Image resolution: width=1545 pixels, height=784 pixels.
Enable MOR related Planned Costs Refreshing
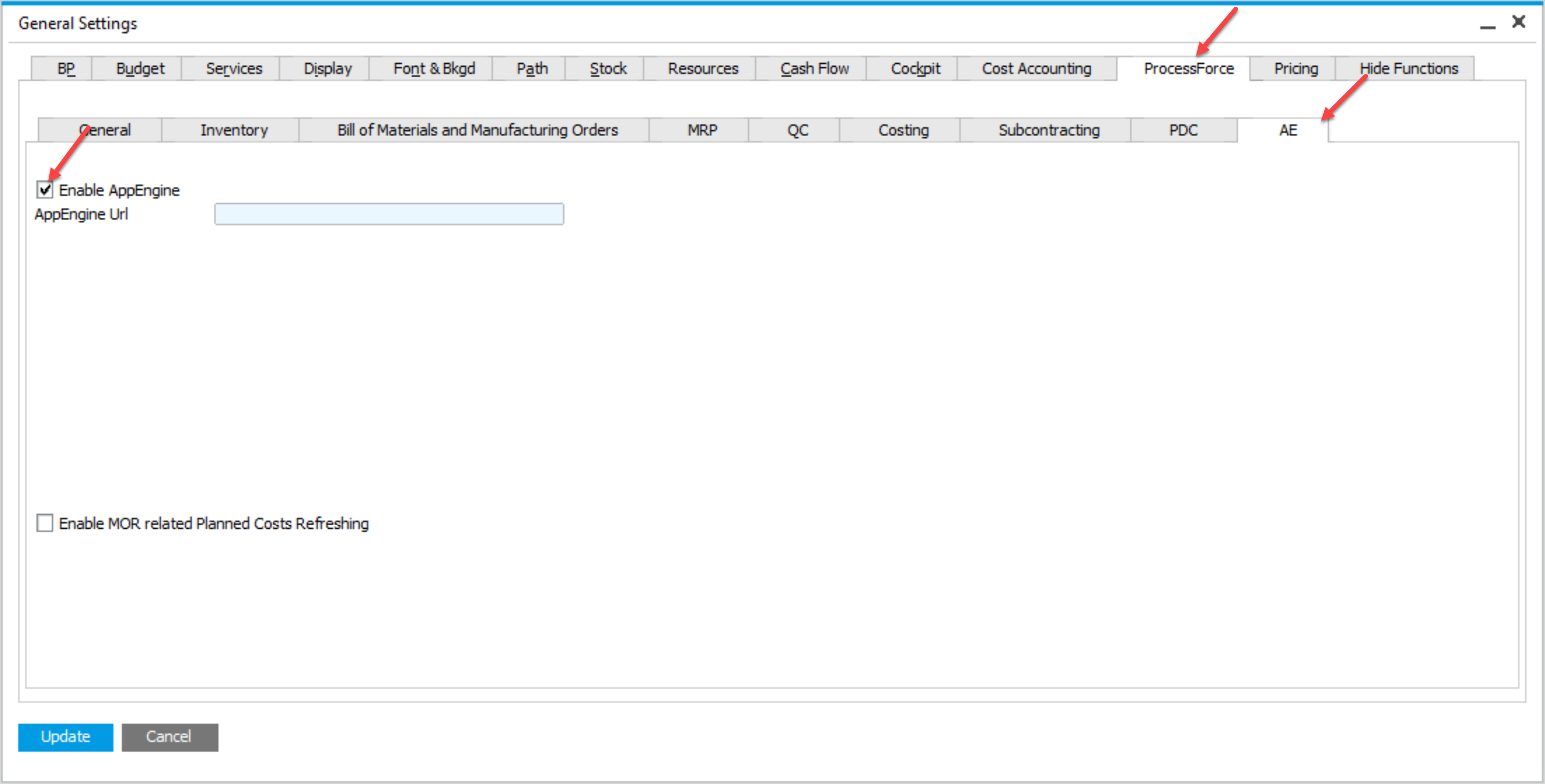tap(46, 523)
